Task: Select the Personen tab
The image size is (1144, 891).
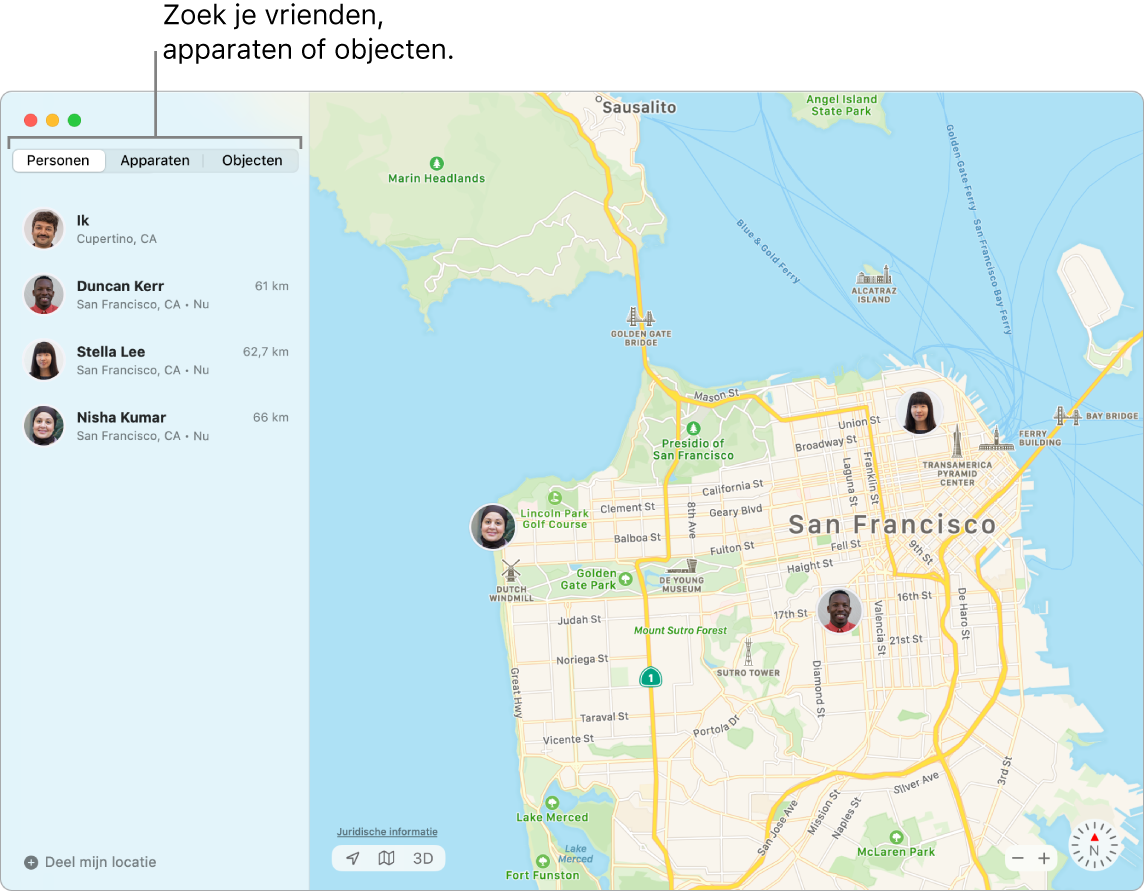Action: 58,160
